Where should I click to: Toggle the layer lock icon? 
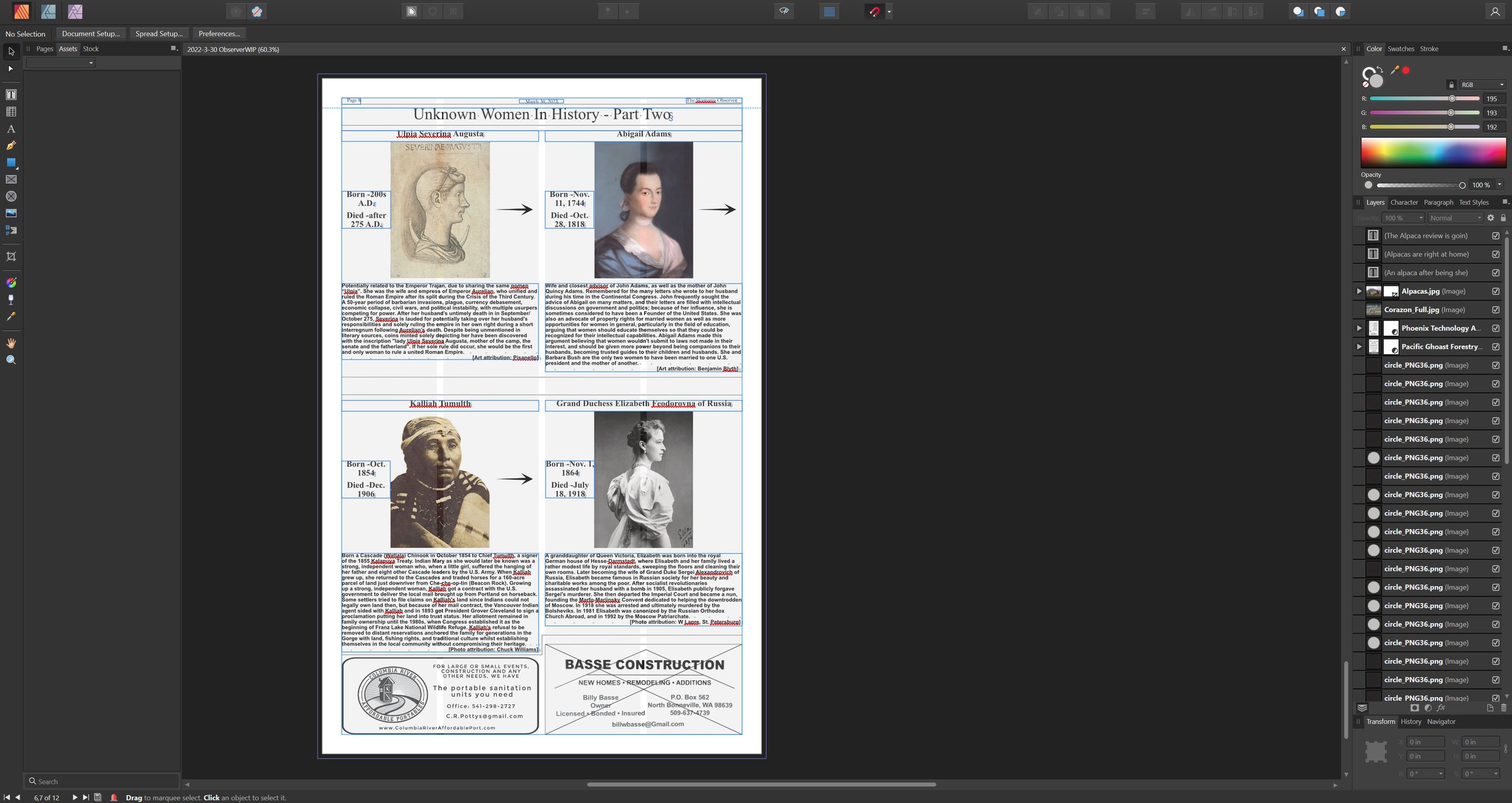tap(1503, 218)
